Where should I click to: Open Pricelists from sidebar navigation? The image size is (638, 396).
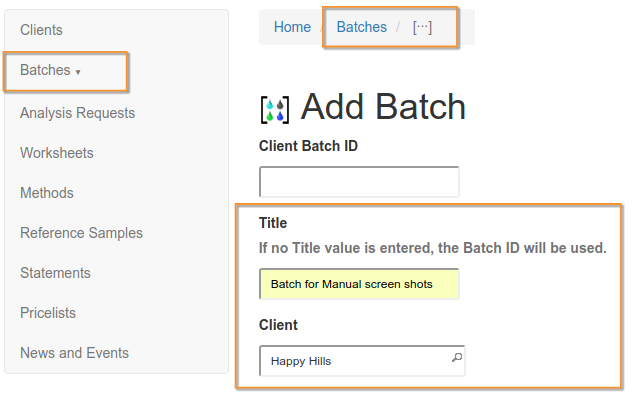48,313
